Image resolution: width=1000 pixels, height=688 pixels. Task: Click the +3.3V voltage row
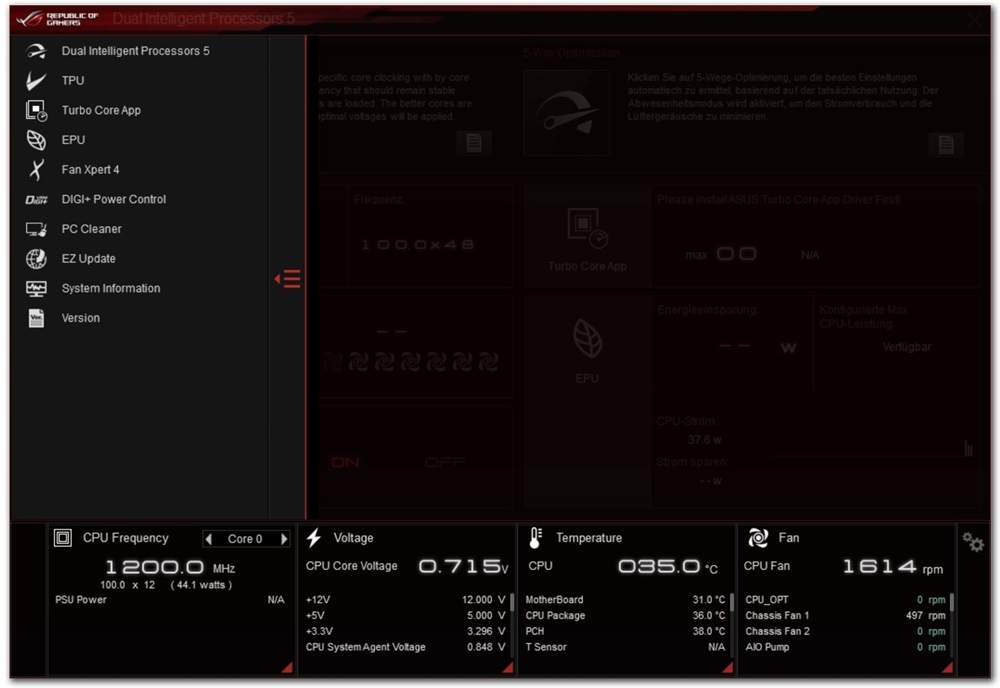(405, 631)
